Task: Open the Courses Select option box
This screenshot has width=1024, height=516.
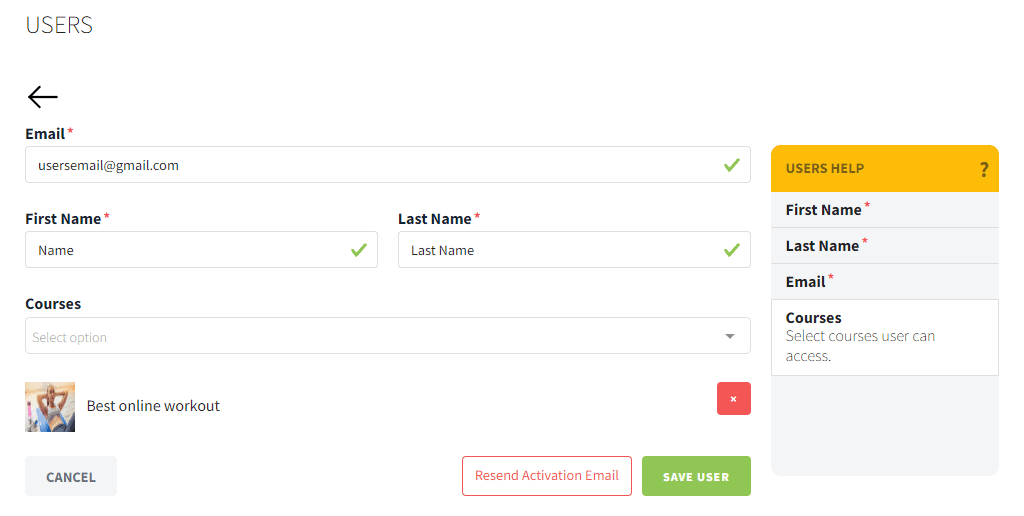Action: pyautogui.click(x=388, y=336)
